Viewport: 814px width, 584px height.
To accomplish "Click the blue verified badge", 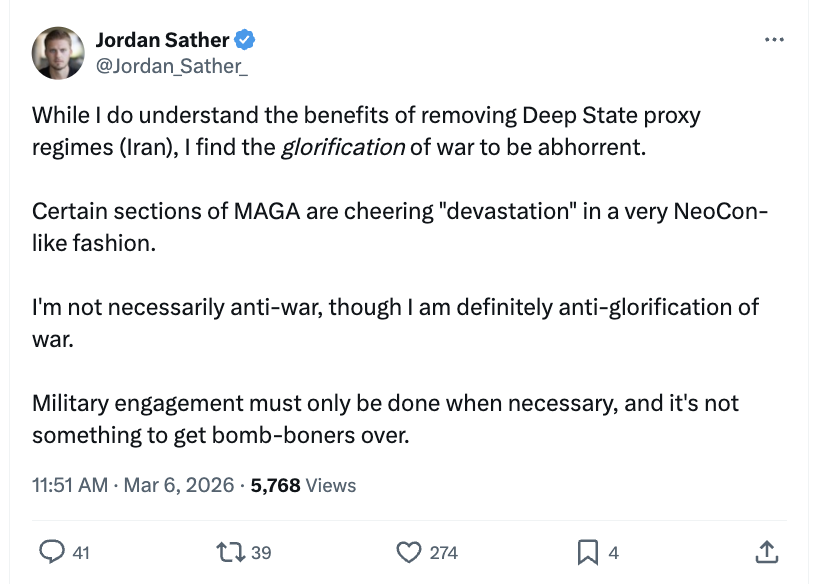I will pyautogui.click(x=245, y=41).
